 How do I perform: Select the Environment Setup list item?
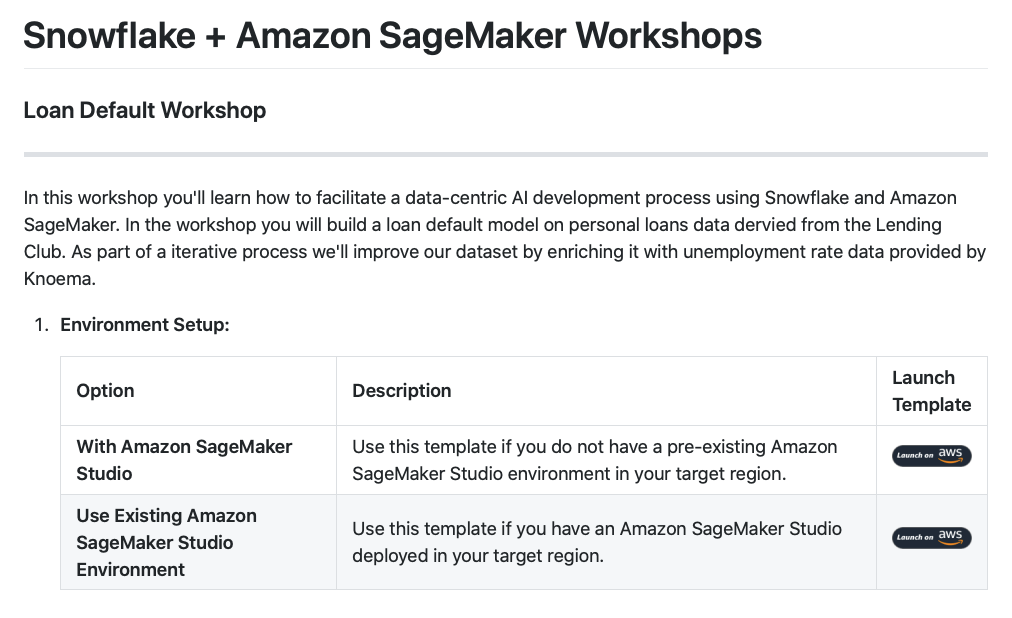145,325
